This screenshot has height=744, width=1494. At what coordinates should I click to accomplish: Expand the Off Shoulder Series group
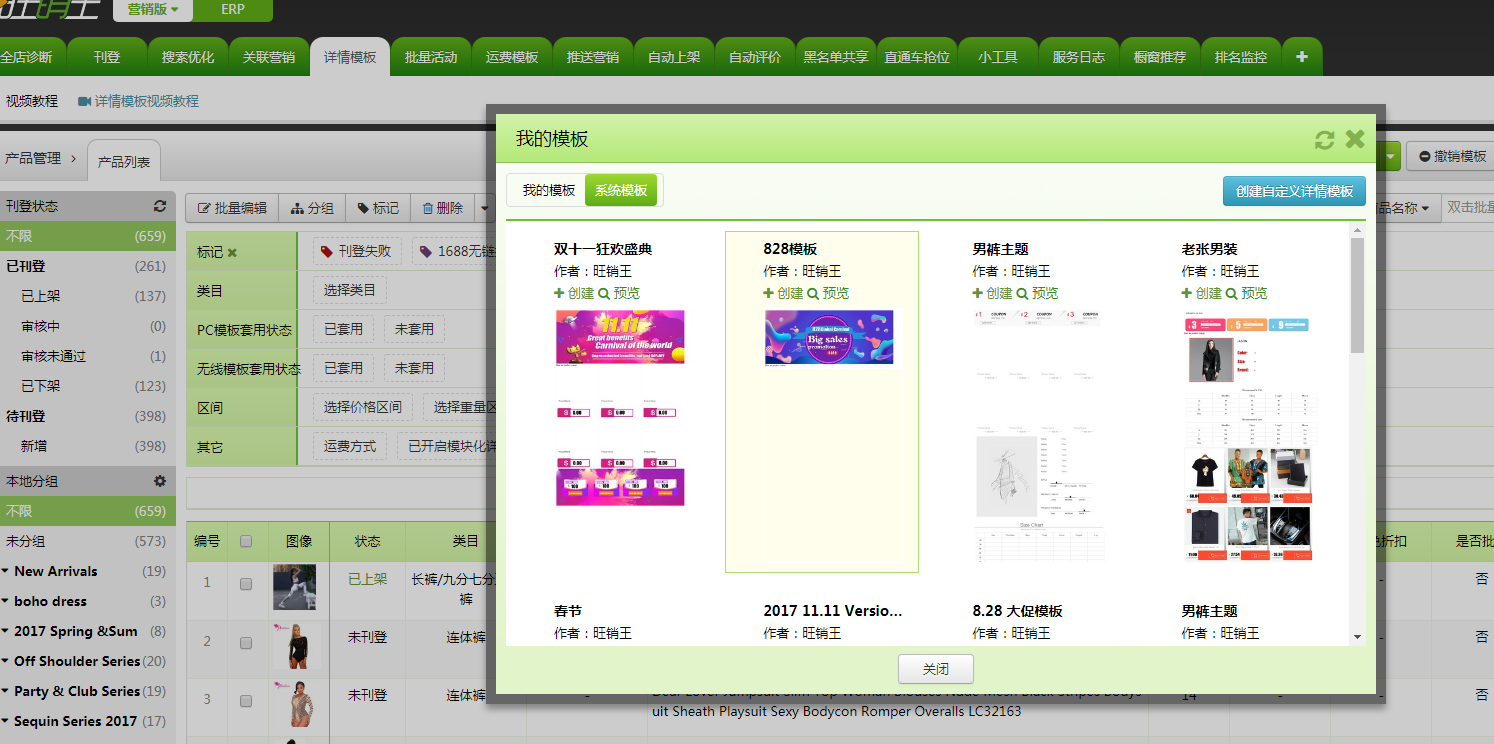5,662
